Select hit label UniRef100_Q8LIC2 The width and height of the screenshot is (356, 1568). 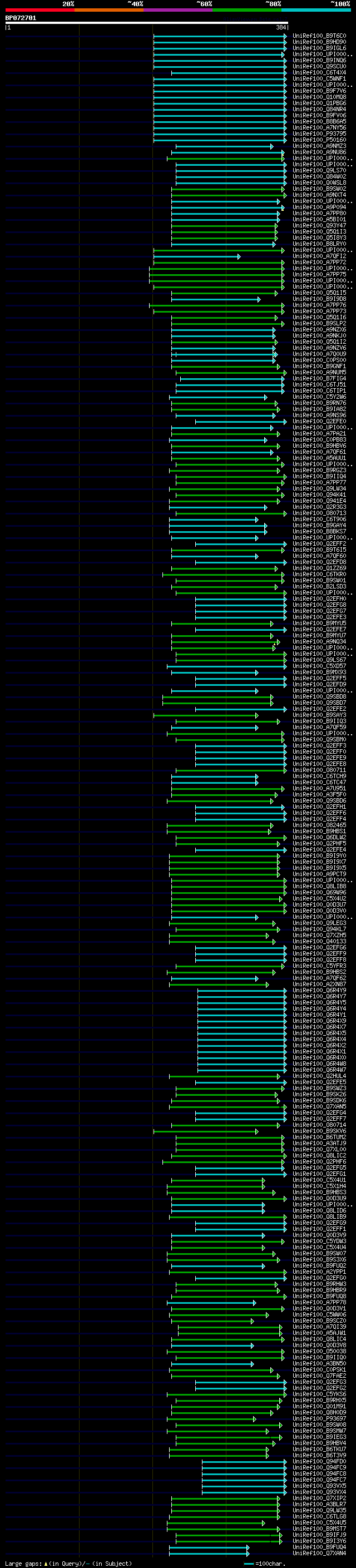(x=319, y=1155)
